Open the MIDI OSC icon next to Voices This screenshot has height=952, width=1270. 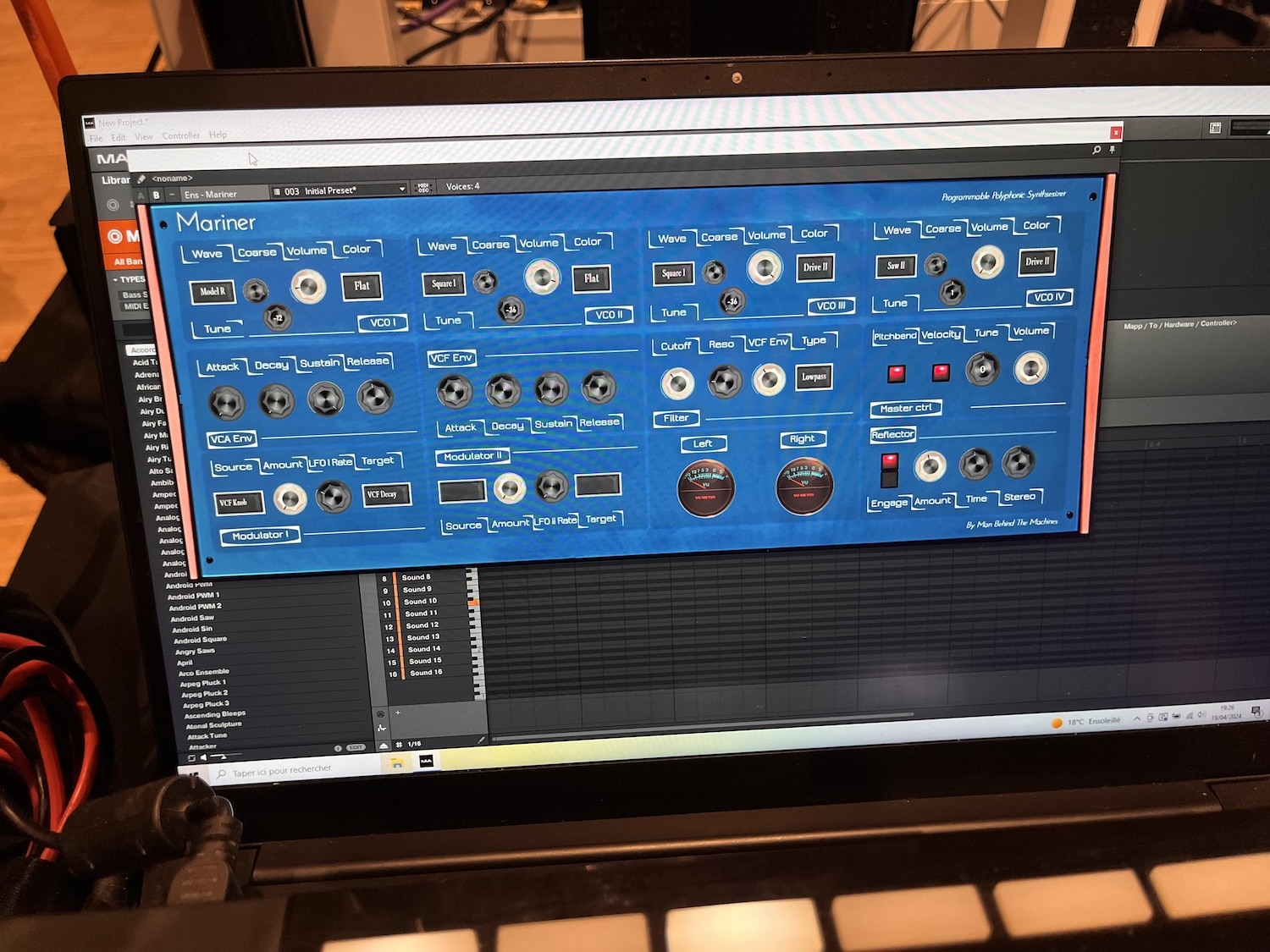pos(423,187)
